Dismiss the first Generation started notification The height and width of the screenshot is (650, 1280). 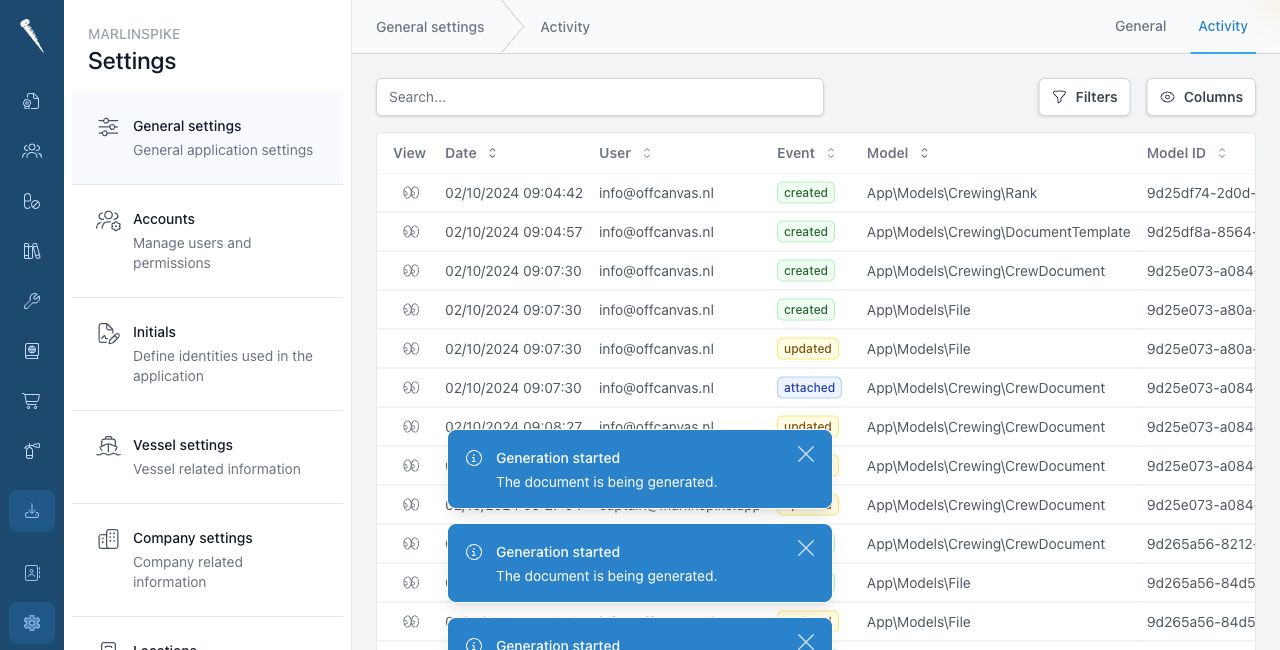[806, 454]
